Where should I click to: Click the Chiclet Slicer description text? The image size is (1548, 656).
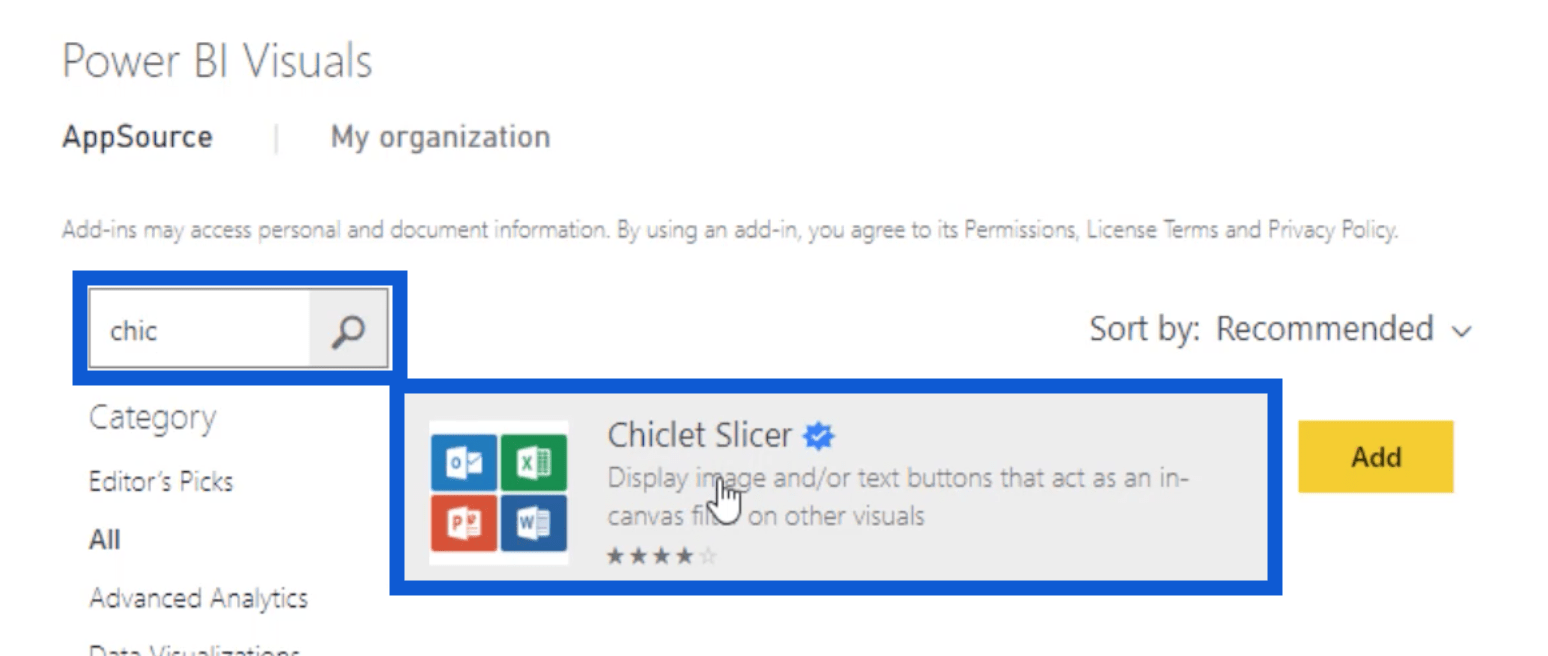pyautogui.click(x=897, y=497)
